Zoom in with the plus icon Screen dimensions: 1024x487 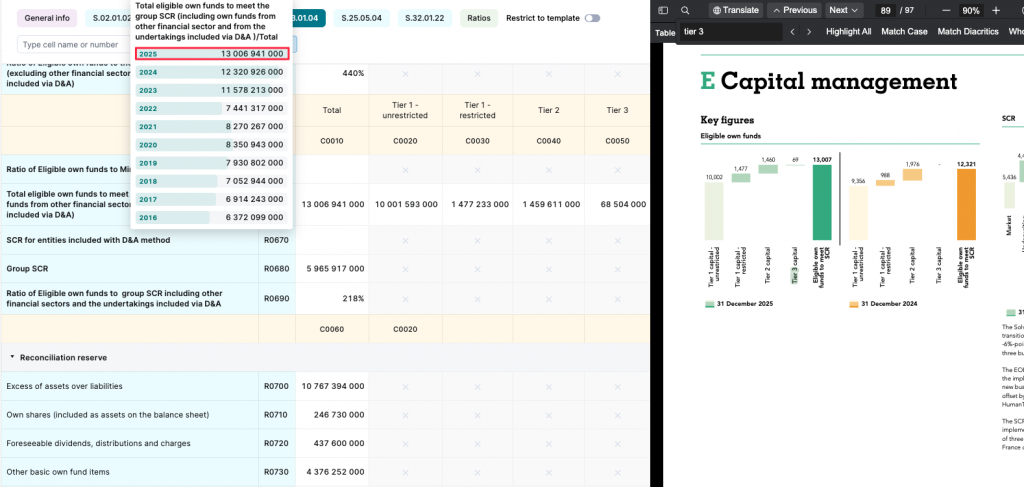coord(996,10)
